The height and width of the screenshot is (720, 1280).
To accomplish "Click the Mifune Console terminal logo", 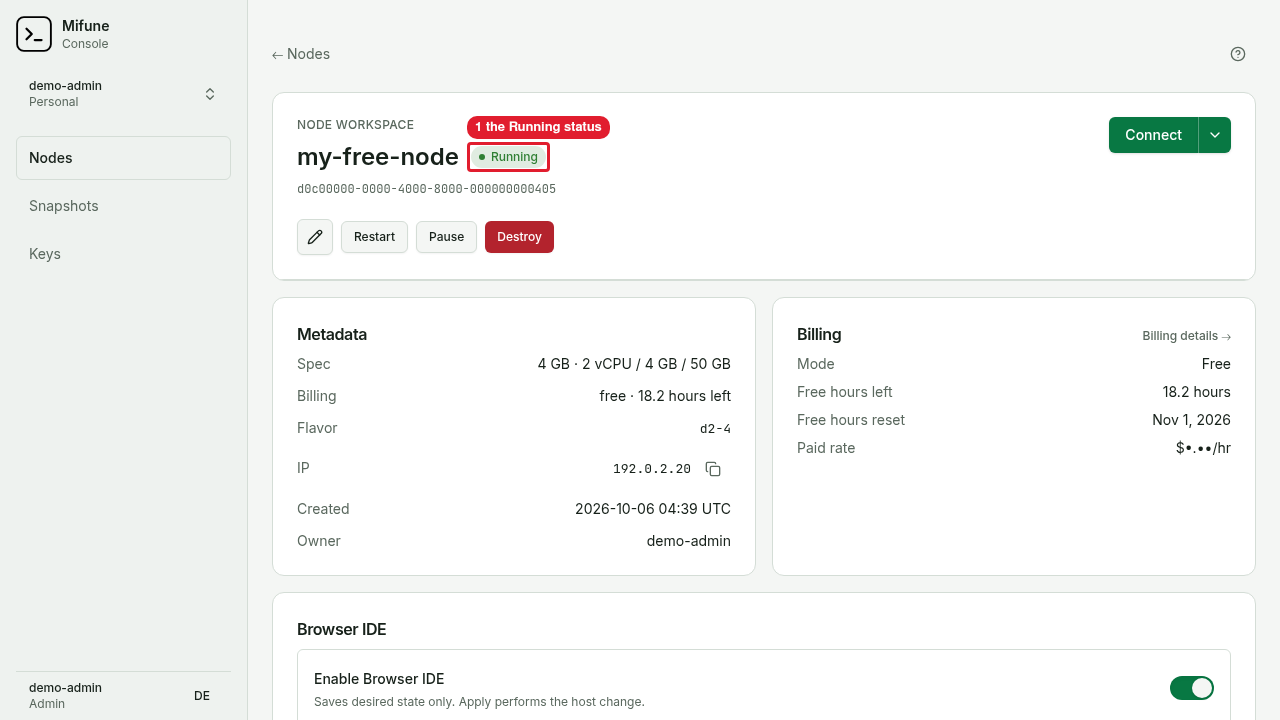I will tap(34, 34).
